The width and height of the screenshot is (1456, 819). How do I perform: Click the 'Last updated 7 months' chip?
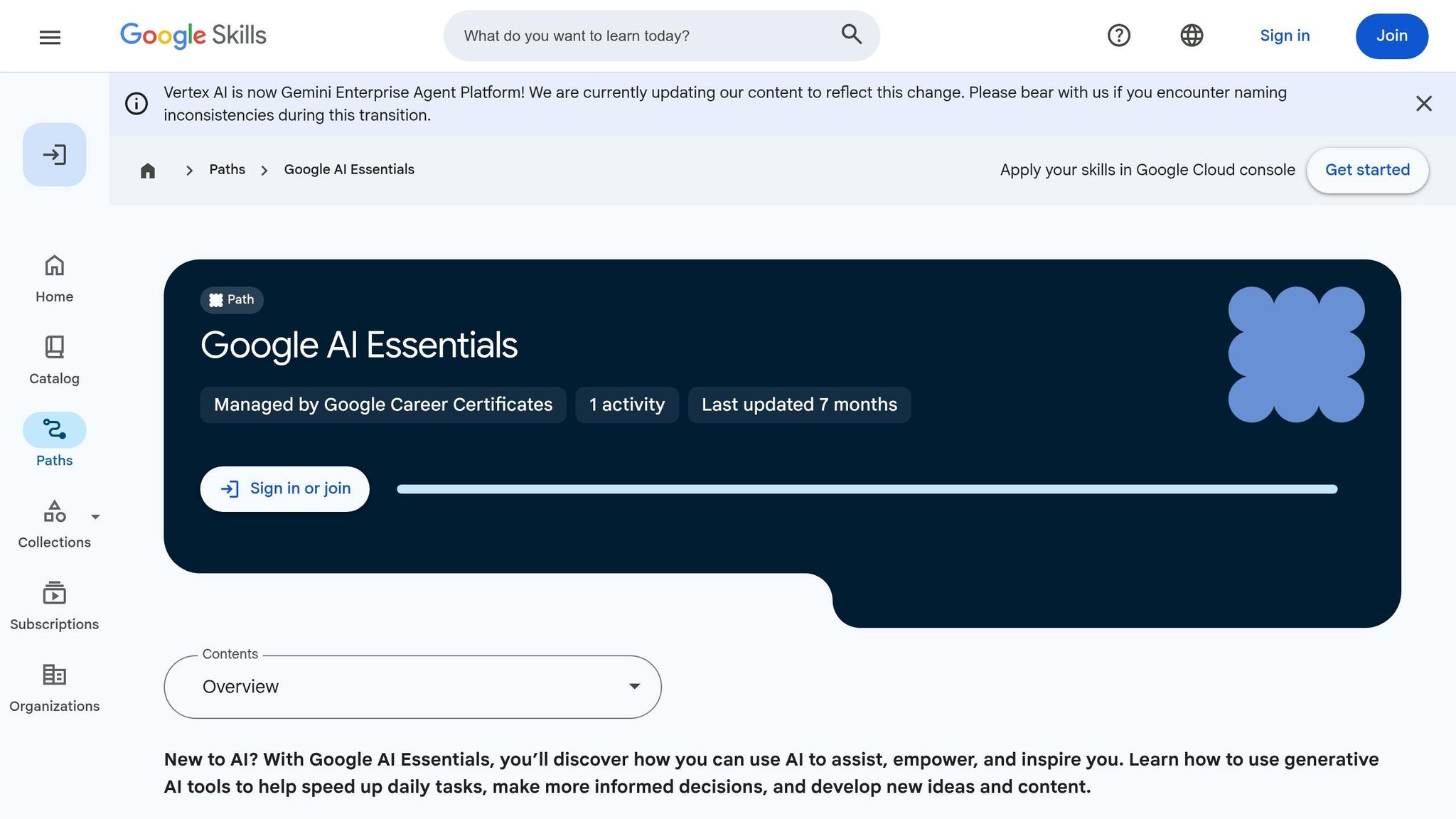click(799, 405)
